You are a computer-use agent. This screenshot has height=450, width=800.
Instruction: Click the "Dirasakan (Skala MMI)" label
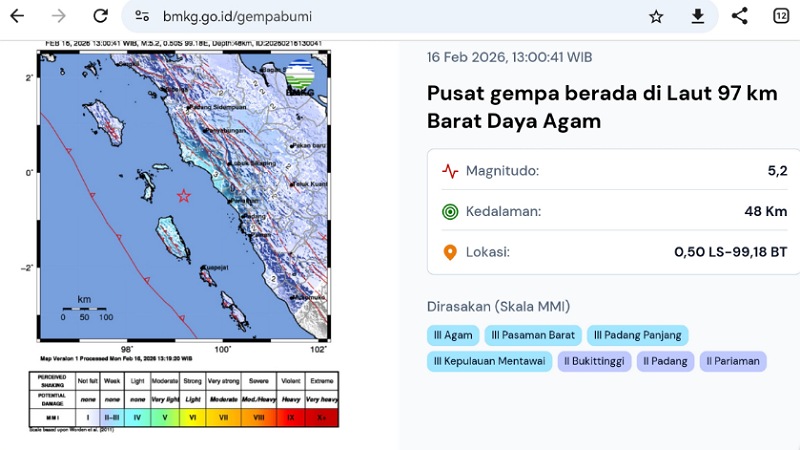[x=498, y=307]
